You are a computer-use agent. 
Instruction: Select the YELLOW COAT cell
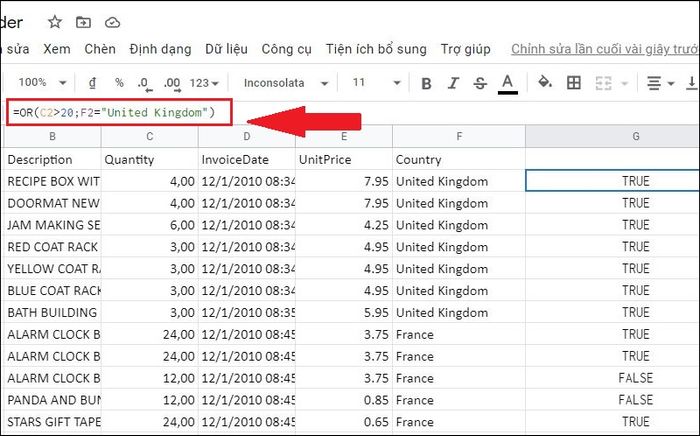52,269
